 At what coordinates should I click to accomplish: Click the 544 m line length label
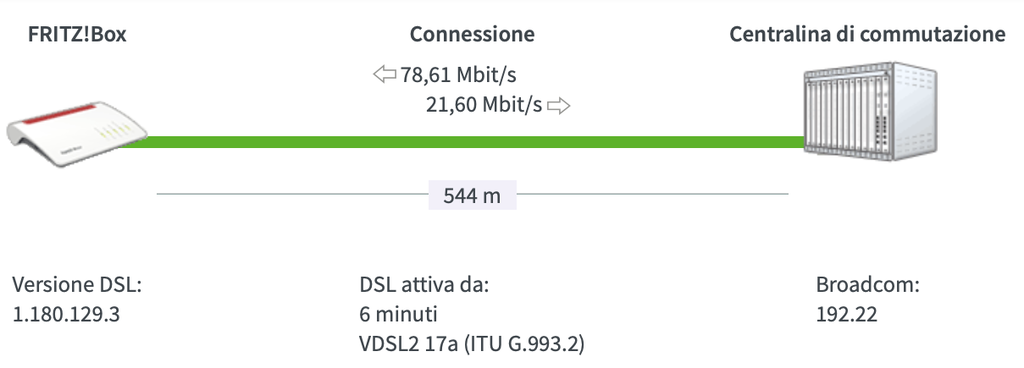(x=472, y=195)
